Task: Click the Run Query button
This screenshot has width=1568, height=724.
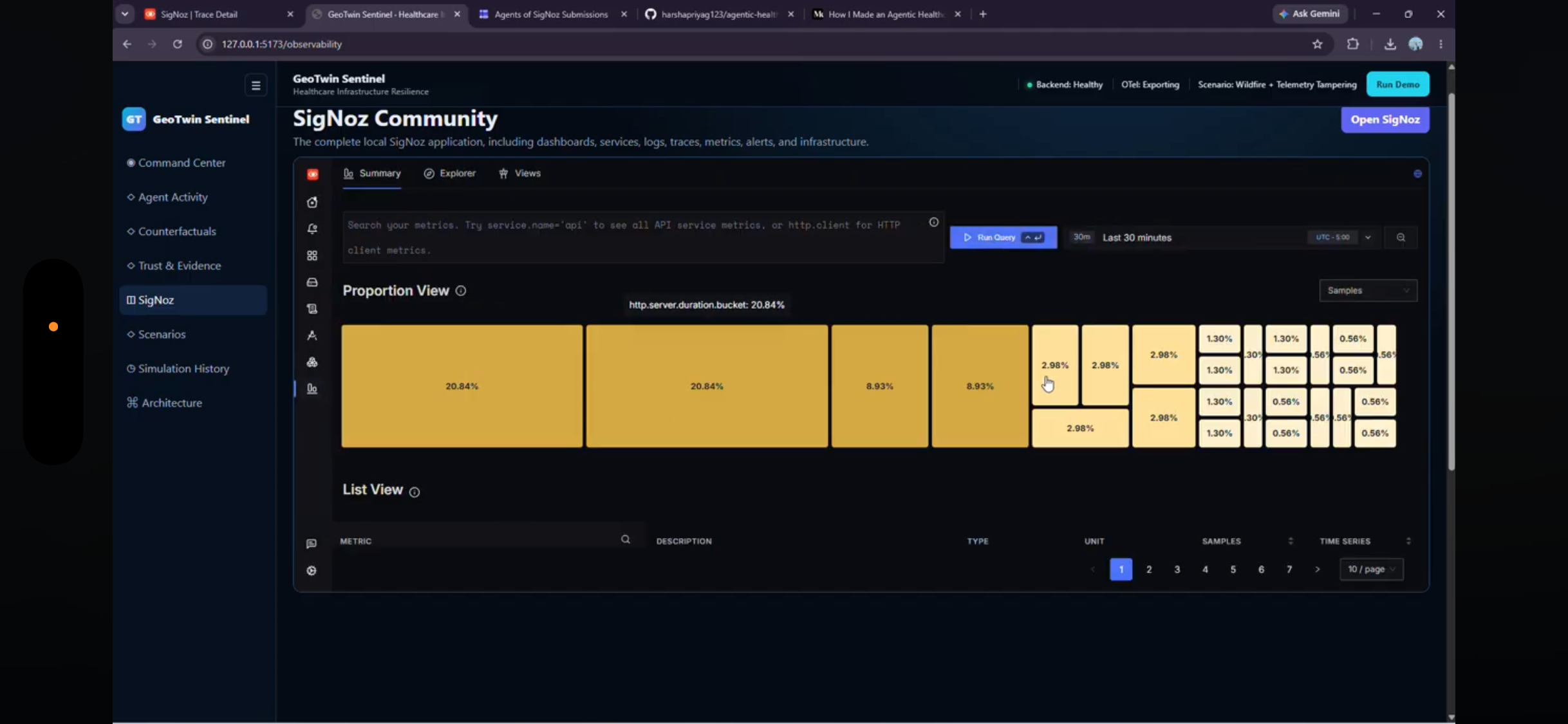Action: [x=1003, y=237]
